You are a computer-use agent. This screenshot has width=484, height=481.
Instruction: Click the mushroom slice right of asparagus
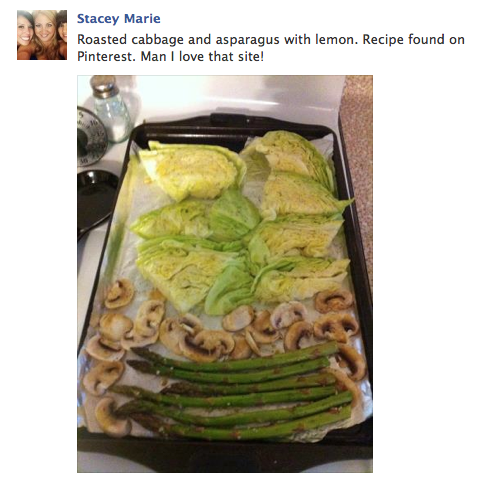[x=351, y=362]
